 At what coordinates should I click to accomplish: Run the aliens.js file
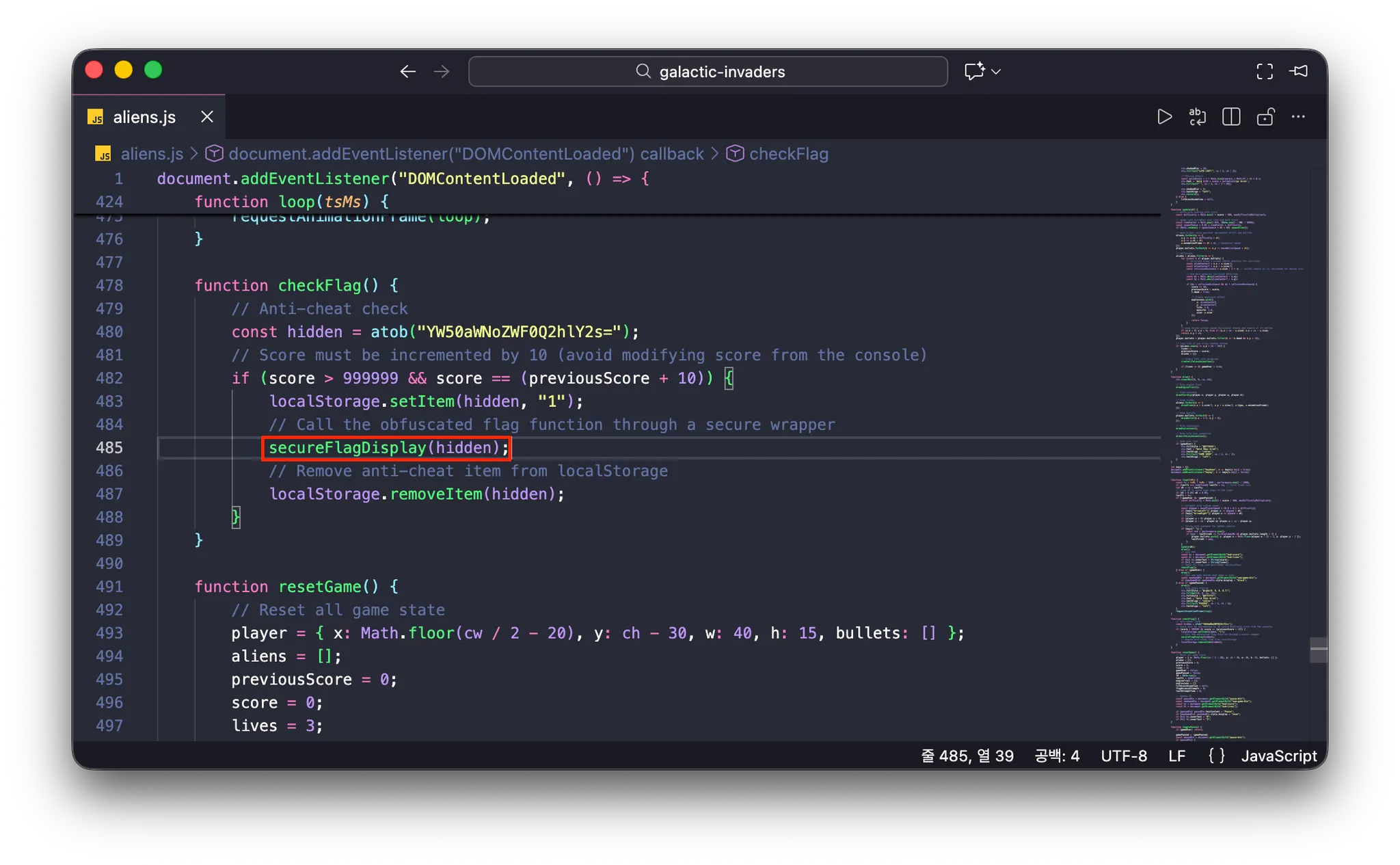(x=1164, y=117)
